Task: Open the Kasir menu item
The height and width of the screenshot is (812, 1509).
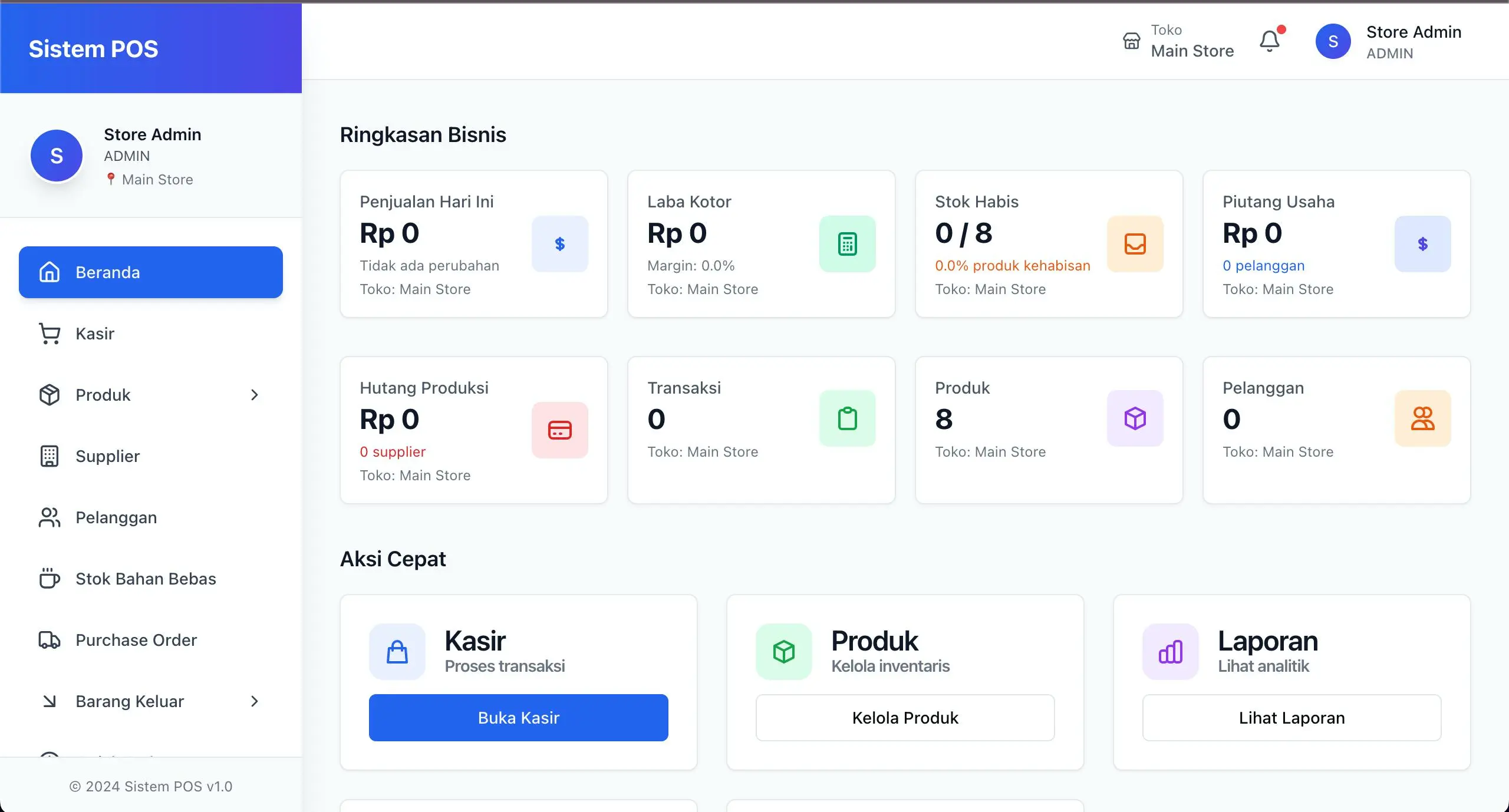Action: coord(94,334)
